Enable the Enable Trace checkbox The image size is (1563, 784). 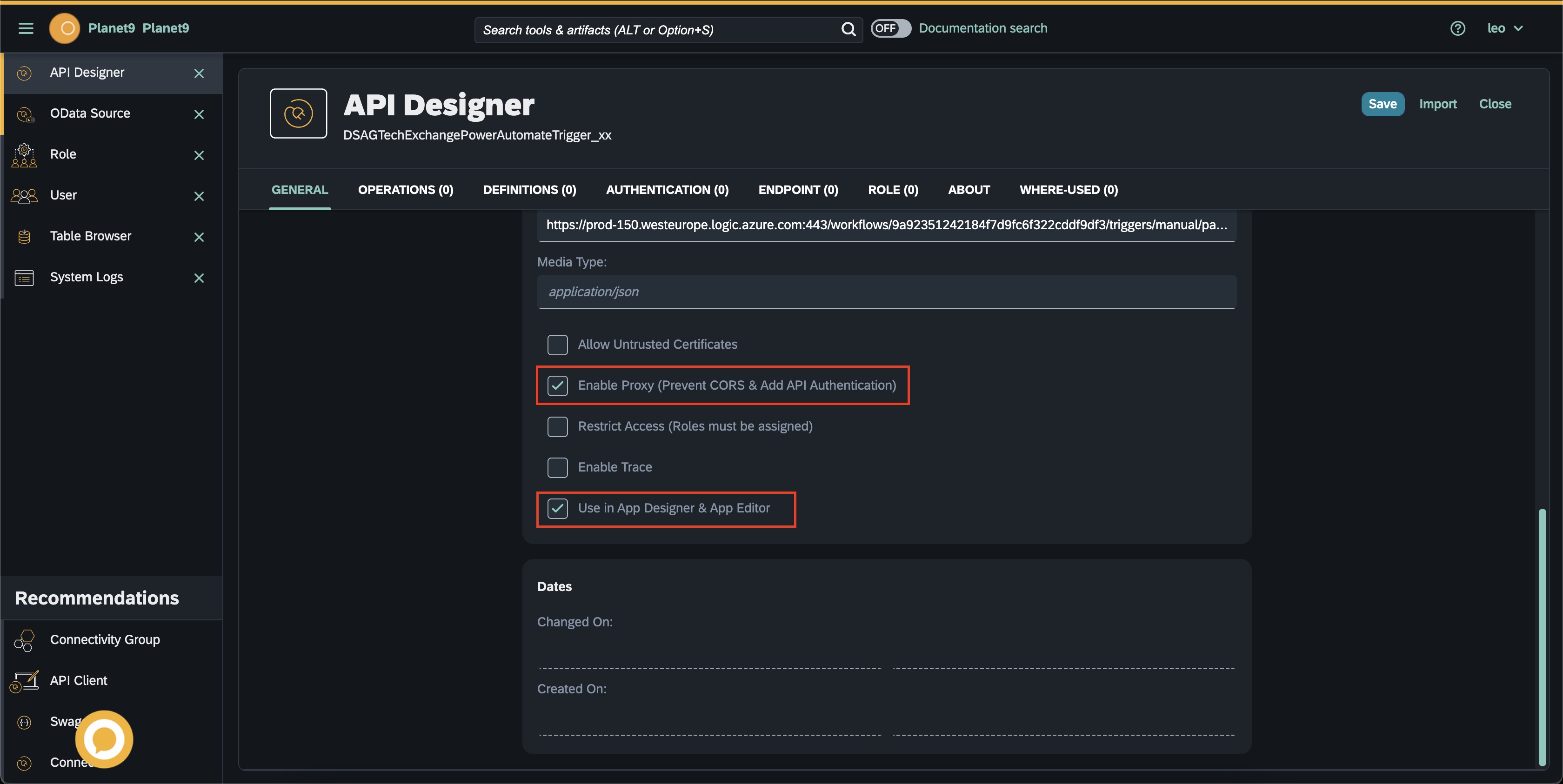557,467
